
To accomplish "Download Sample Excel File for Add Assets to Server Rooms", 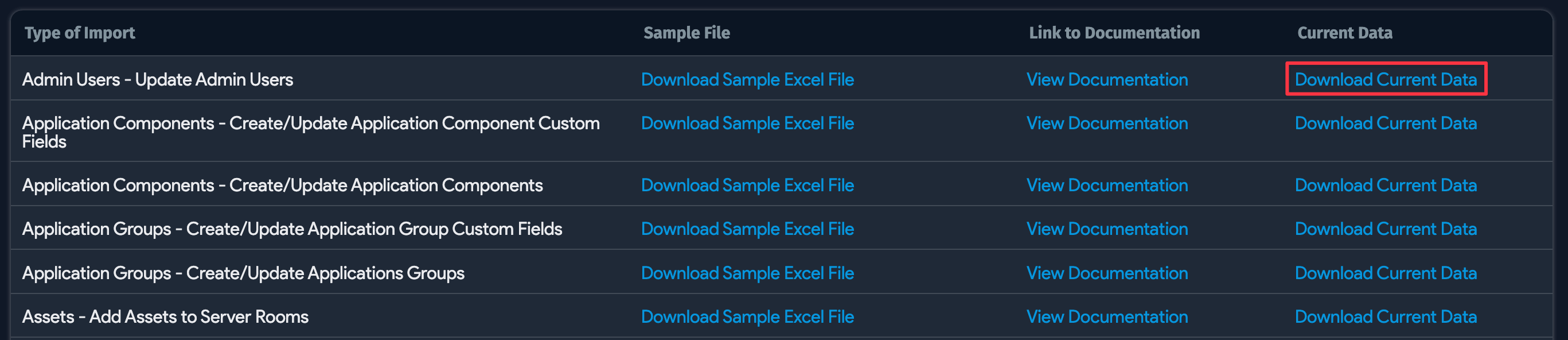I will click(748, 317).
